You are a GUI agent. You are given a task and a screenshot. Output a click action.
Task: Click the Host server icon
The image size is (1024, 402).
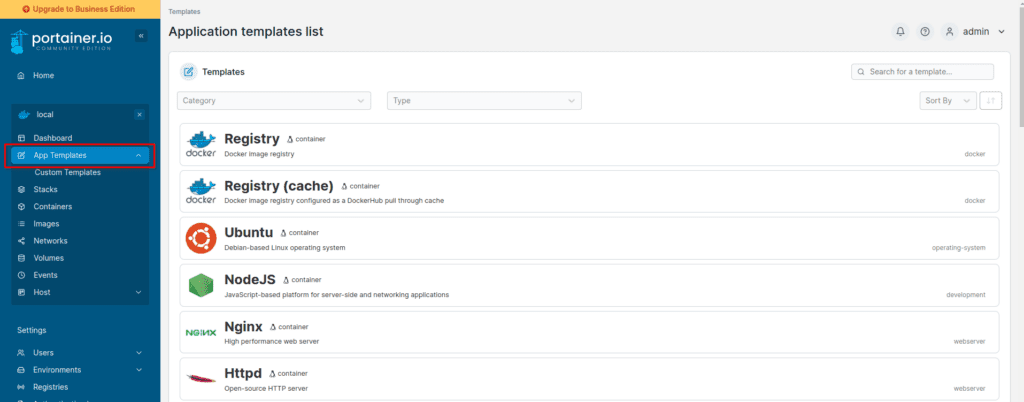click(21, 292)
